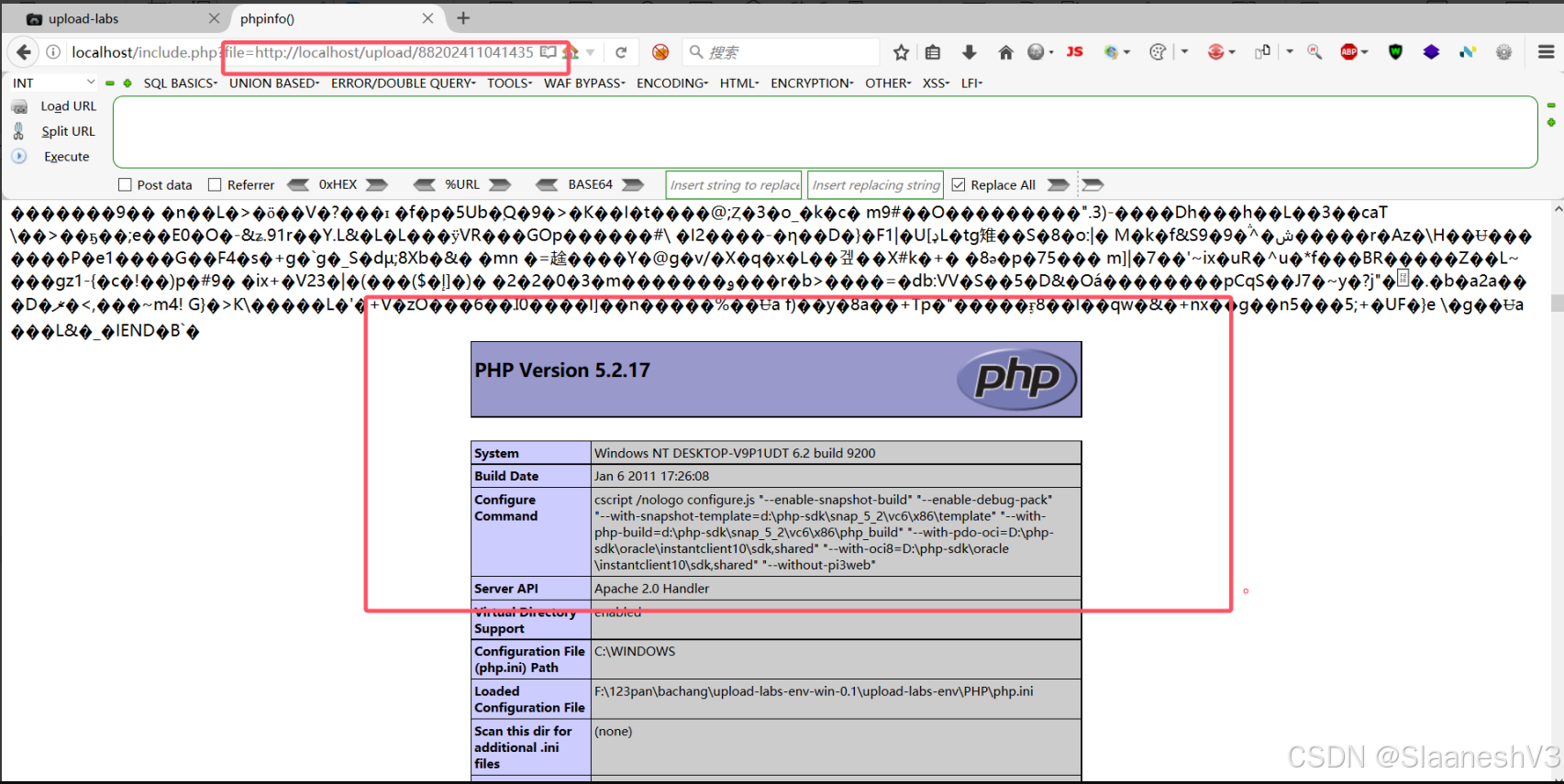The width and height of the screenshot is (1564, 784).
Task: Click the HackBar URL text area
Action: click(825, 132)
